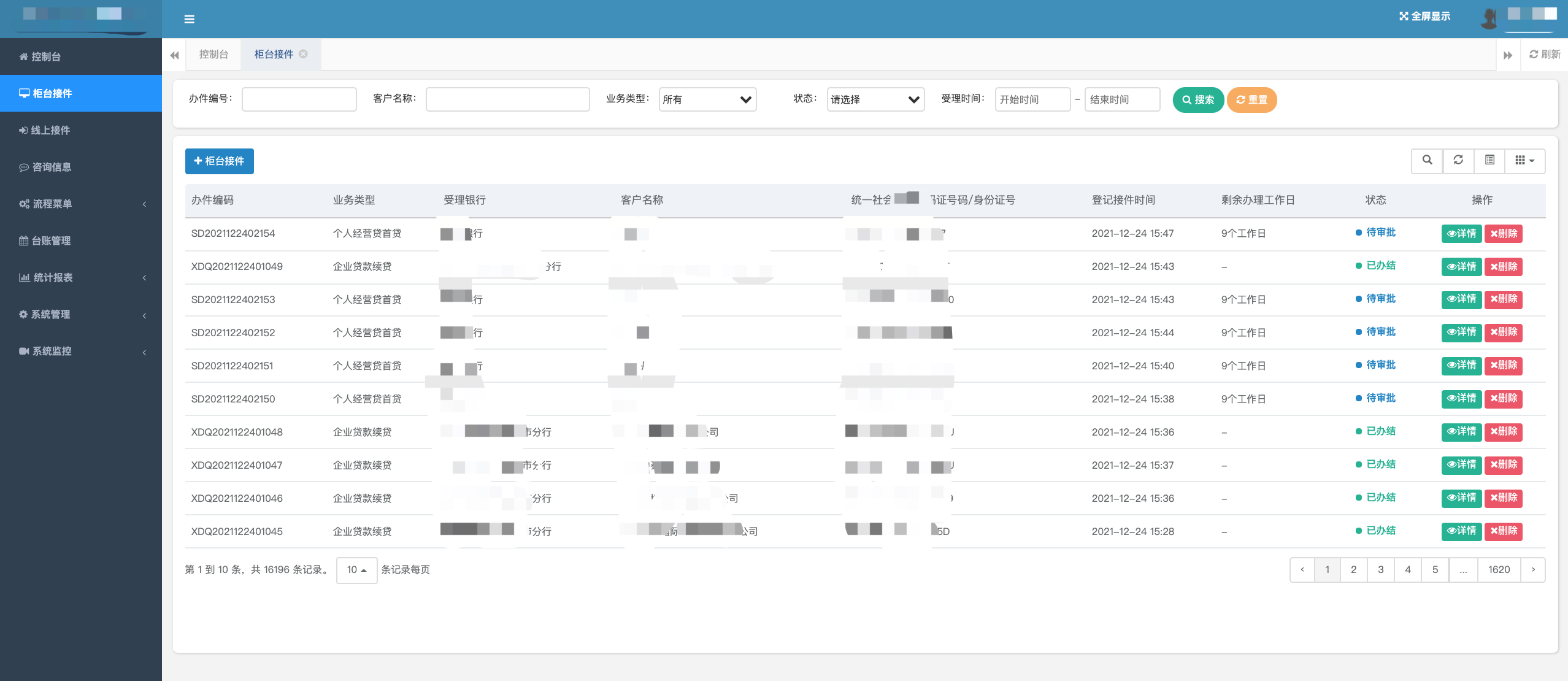This screenshot has width=1568, height=681.
Task: Click the table refresh icon
Action: tap(1458, 161)
